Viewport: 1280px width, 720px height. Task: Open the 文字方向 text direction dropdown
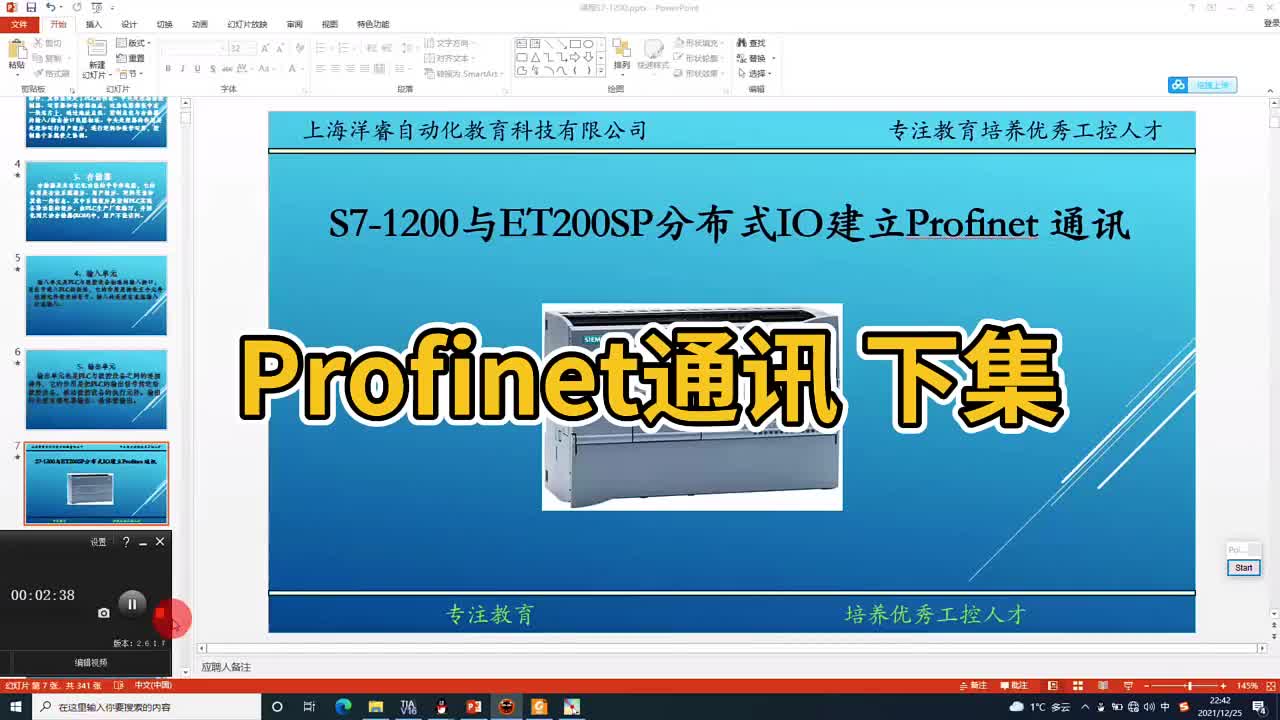tap(449, 43)
